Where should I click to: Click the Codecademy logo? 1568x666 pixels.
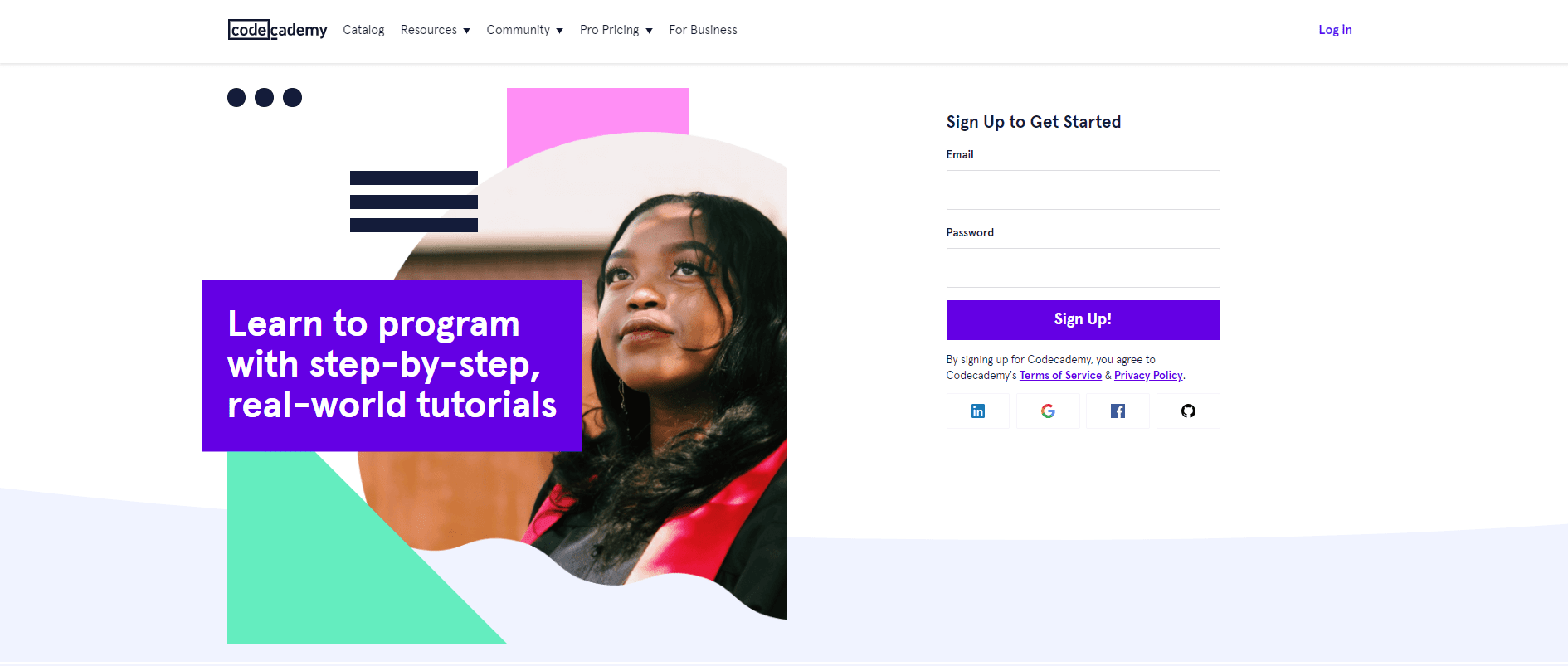pyautogui.click(x=277, y=30)
